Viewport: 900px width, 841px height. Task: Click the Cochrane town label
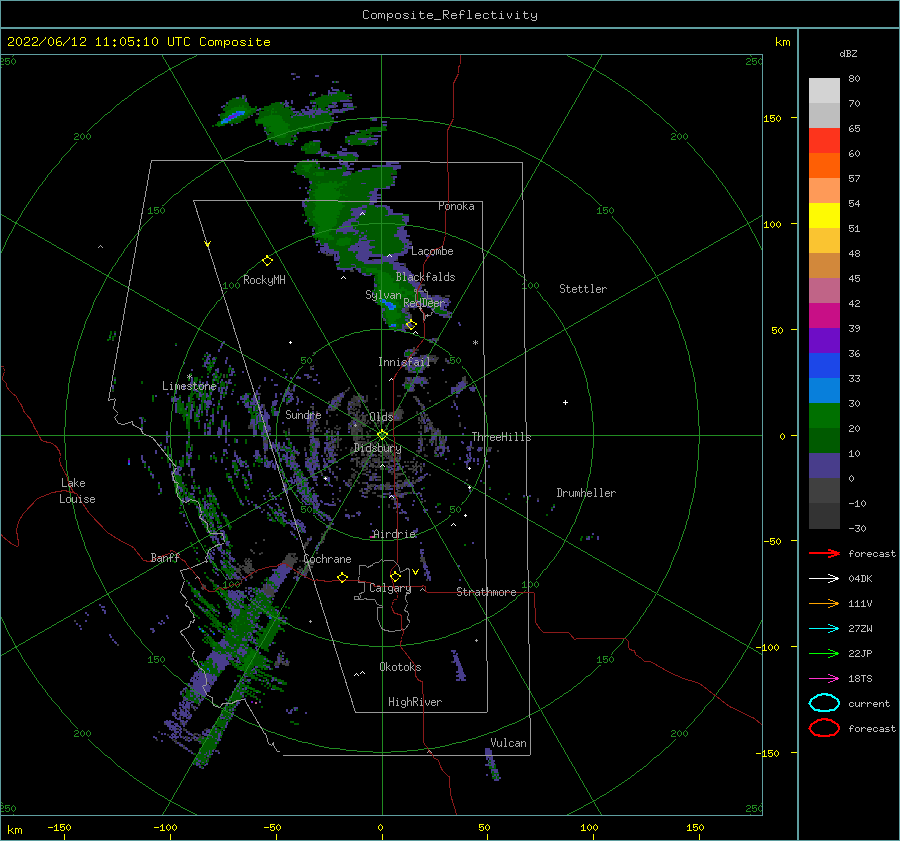pyautogui.click(x=327, y=559)
